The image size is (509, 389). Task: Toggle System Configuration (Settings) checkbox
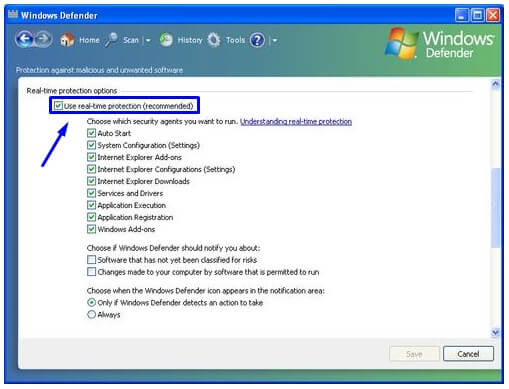91,145
